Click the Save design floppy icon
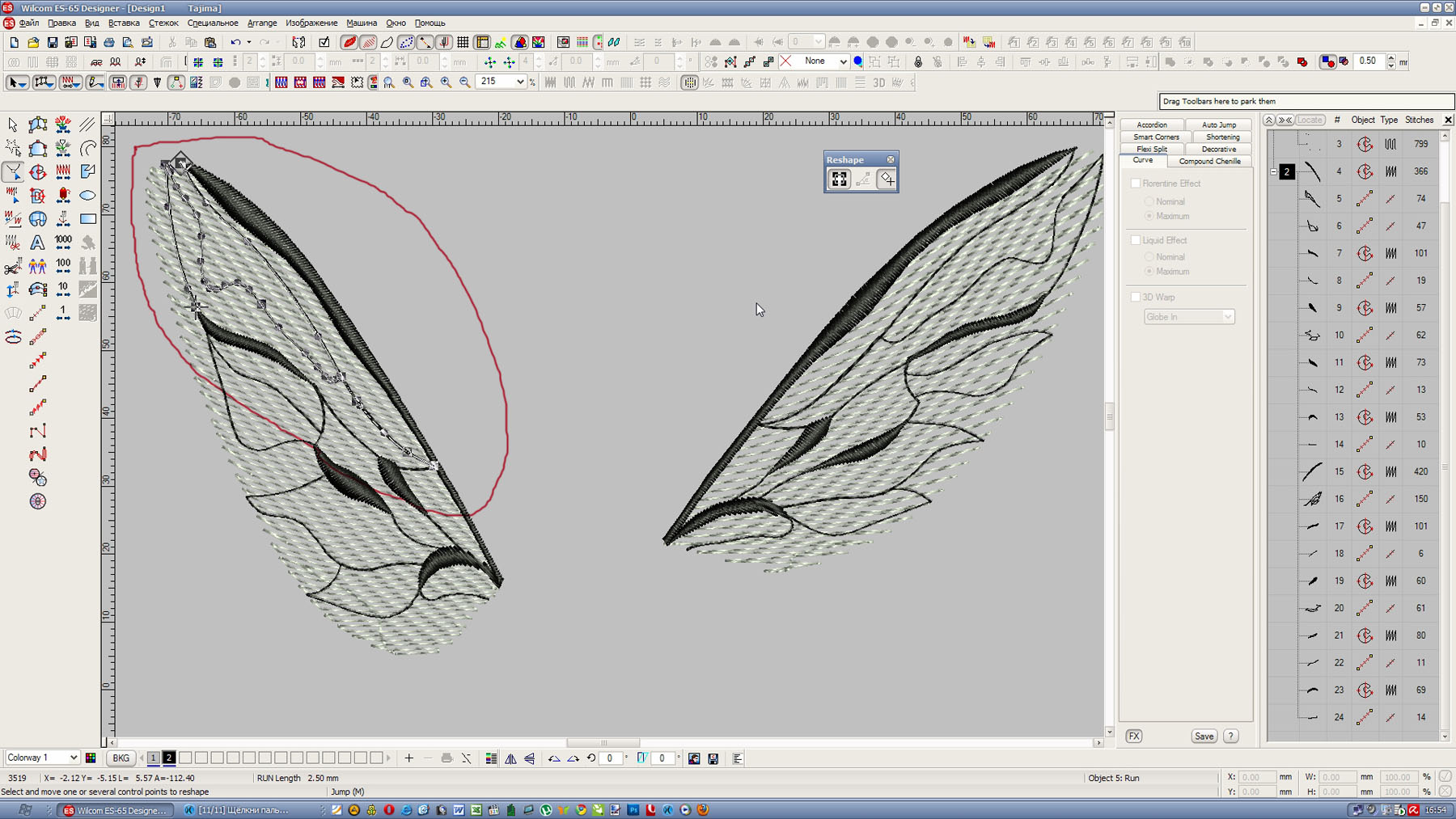 (x=53, y=42)
